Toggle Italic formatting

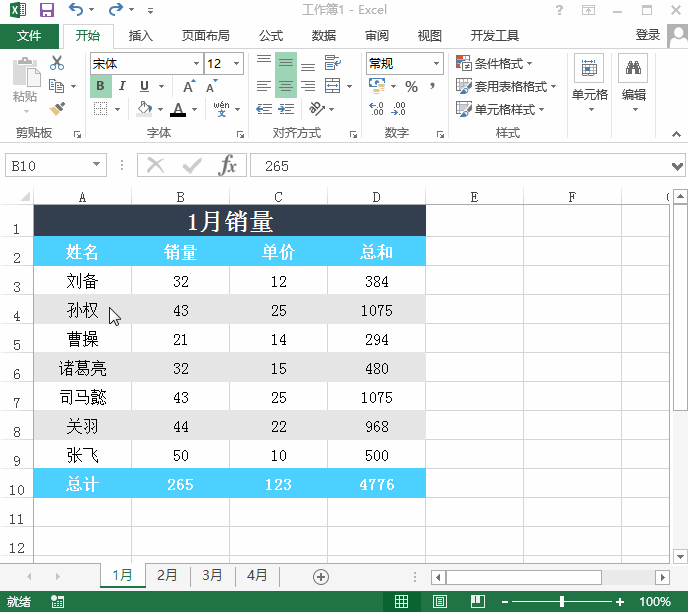point(122,86)
